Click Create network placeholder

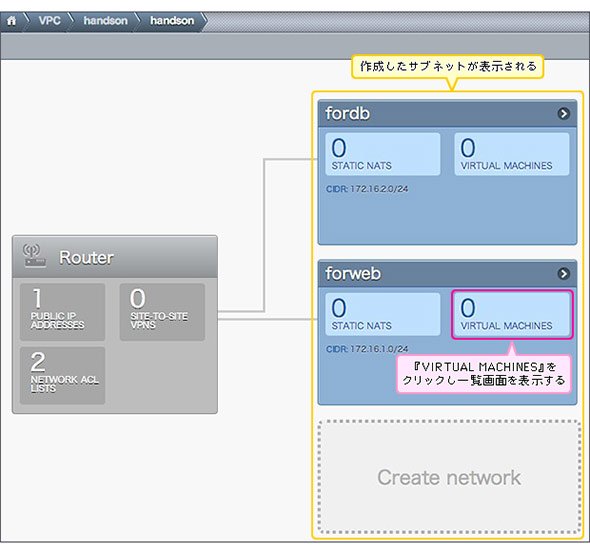tap(449, 477)
